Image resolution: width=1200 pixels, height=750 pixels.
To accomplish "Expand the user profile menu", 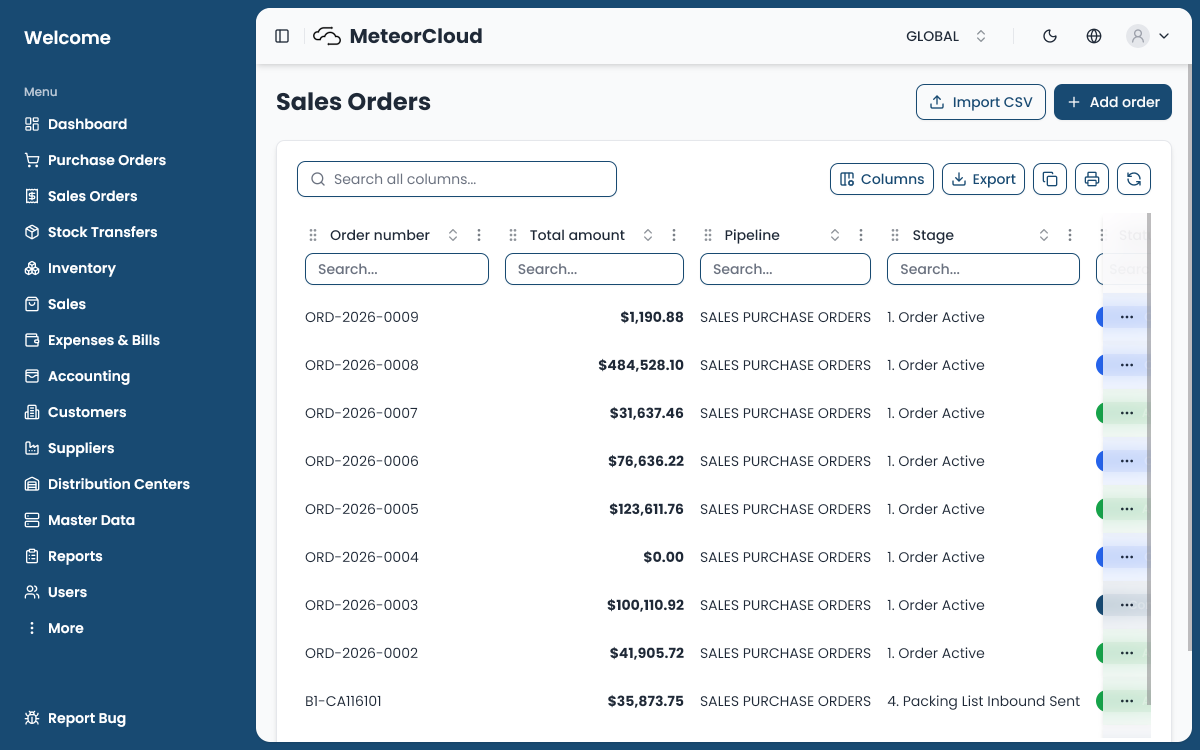I will [x=1148, y=36].
